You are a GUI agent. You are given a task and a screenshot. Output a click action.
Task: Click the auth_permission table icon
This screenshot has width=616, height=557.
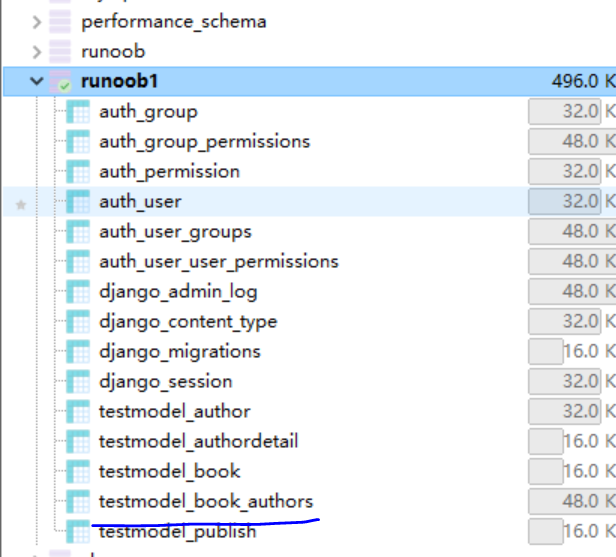click(78, 172)
